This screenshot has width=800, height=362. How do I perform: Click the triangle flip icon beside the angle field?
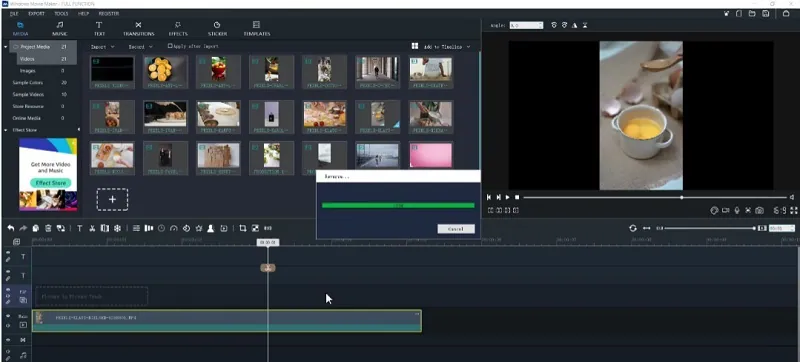point(575,25)
